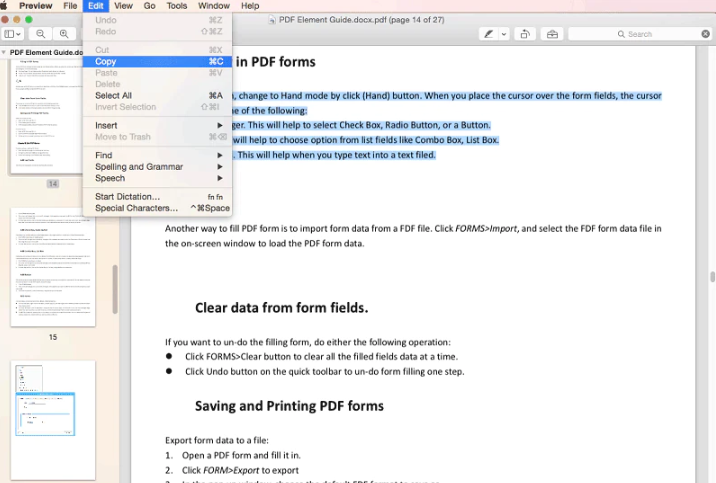Click the heading "Clear data from form fields."
This screenshot has height=483, width=716.
click(x=281, y=308)
